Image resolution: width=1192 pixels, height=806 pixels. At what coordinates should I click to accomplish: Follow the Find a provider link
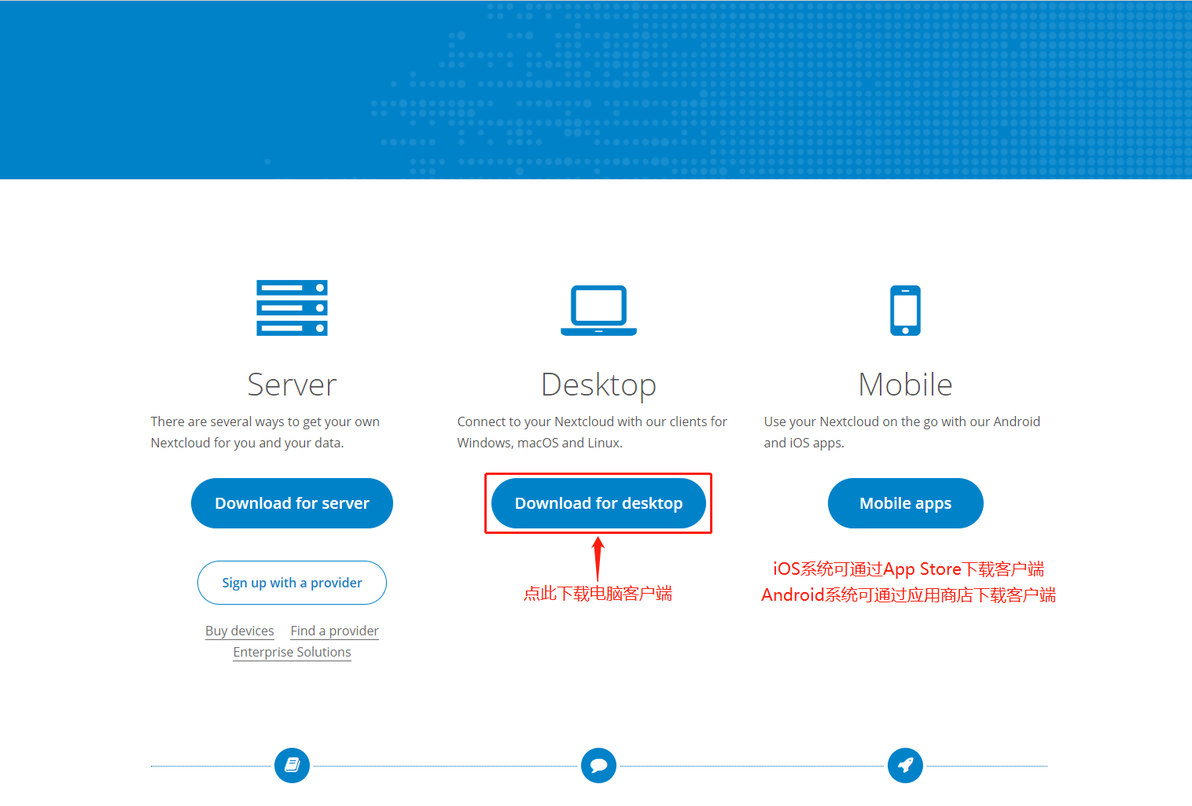(334, 631)
